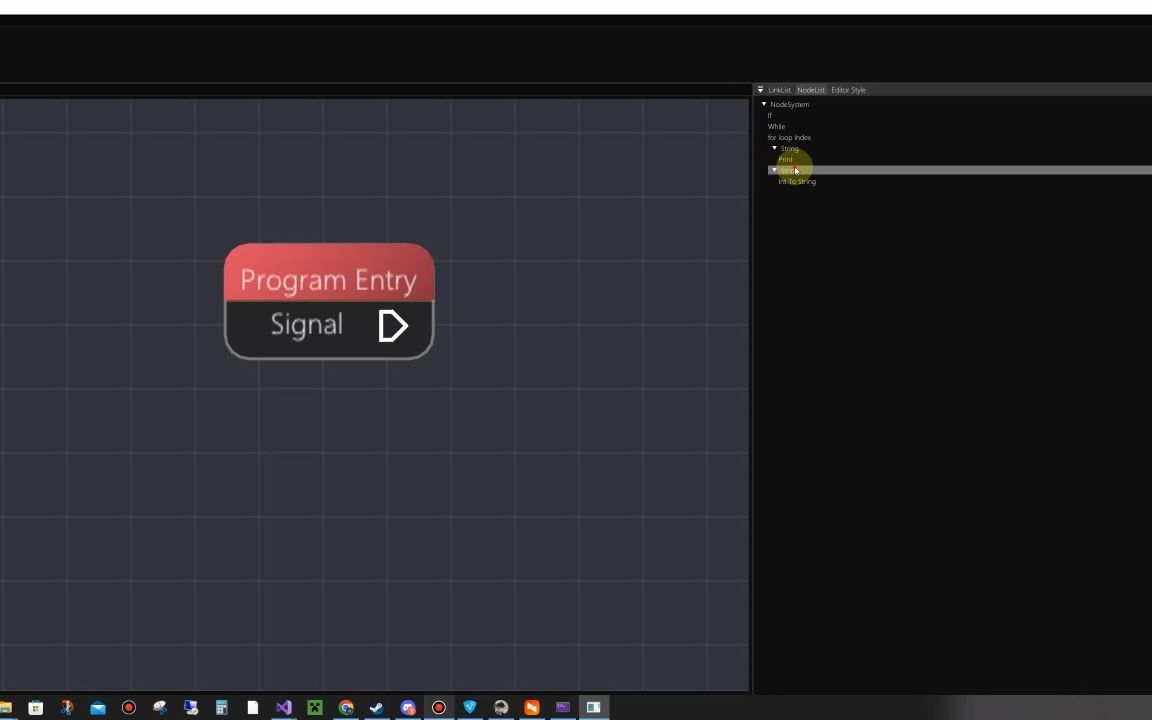Screen dimensions: 1152x720
Task: Select the for loop Index entry
Action: coord(789,137)
